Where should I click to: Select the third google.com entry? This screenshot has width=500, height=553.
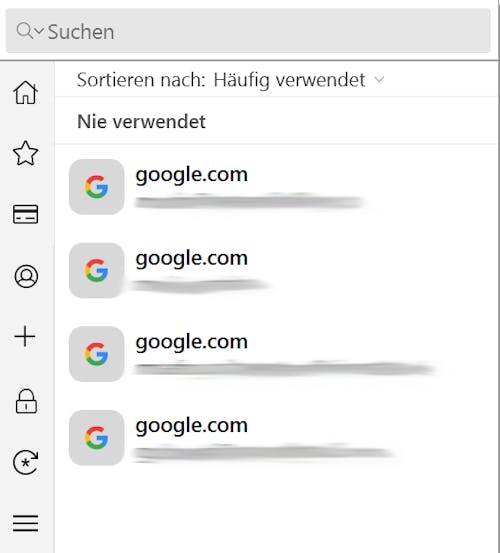pos(276,354)
